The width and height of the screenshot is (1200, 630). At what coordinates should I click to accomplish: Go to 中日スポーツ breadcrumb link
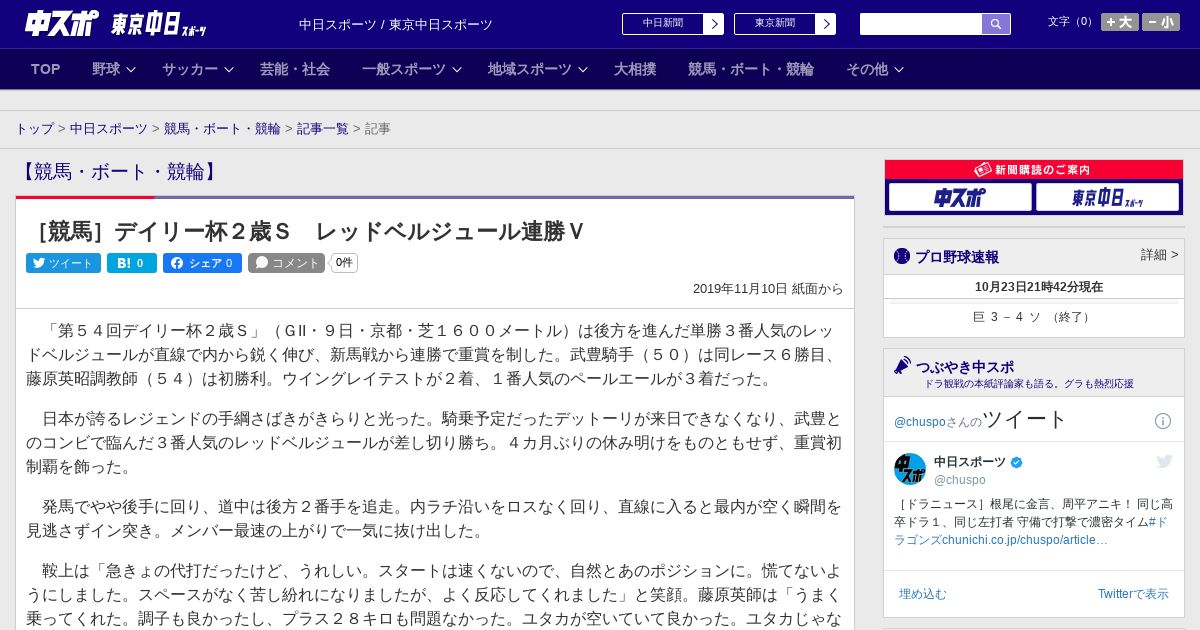pos(109,129)
